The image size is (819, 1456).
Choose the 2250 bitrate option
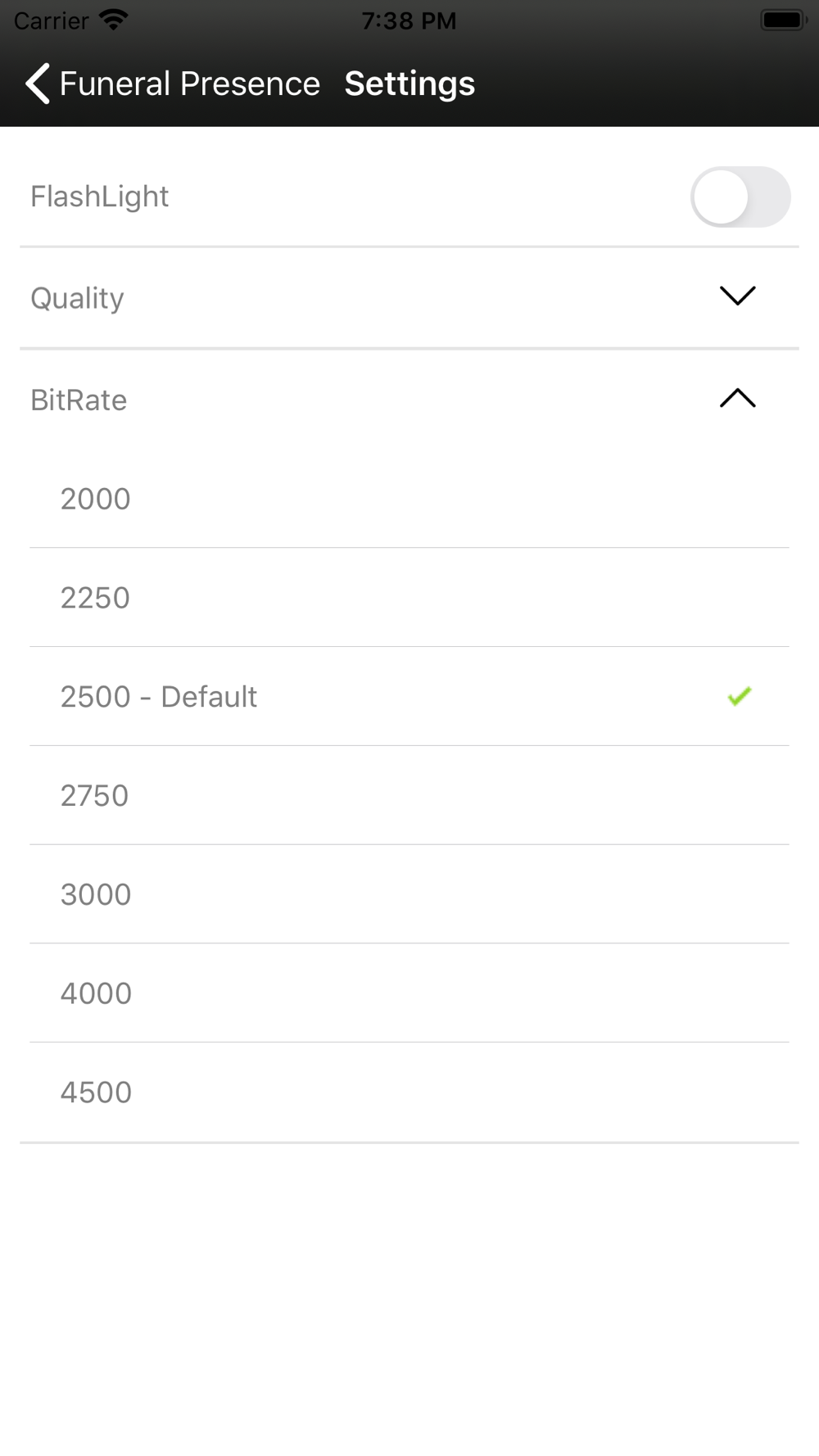pyautogui.click(x=409, y=598)
